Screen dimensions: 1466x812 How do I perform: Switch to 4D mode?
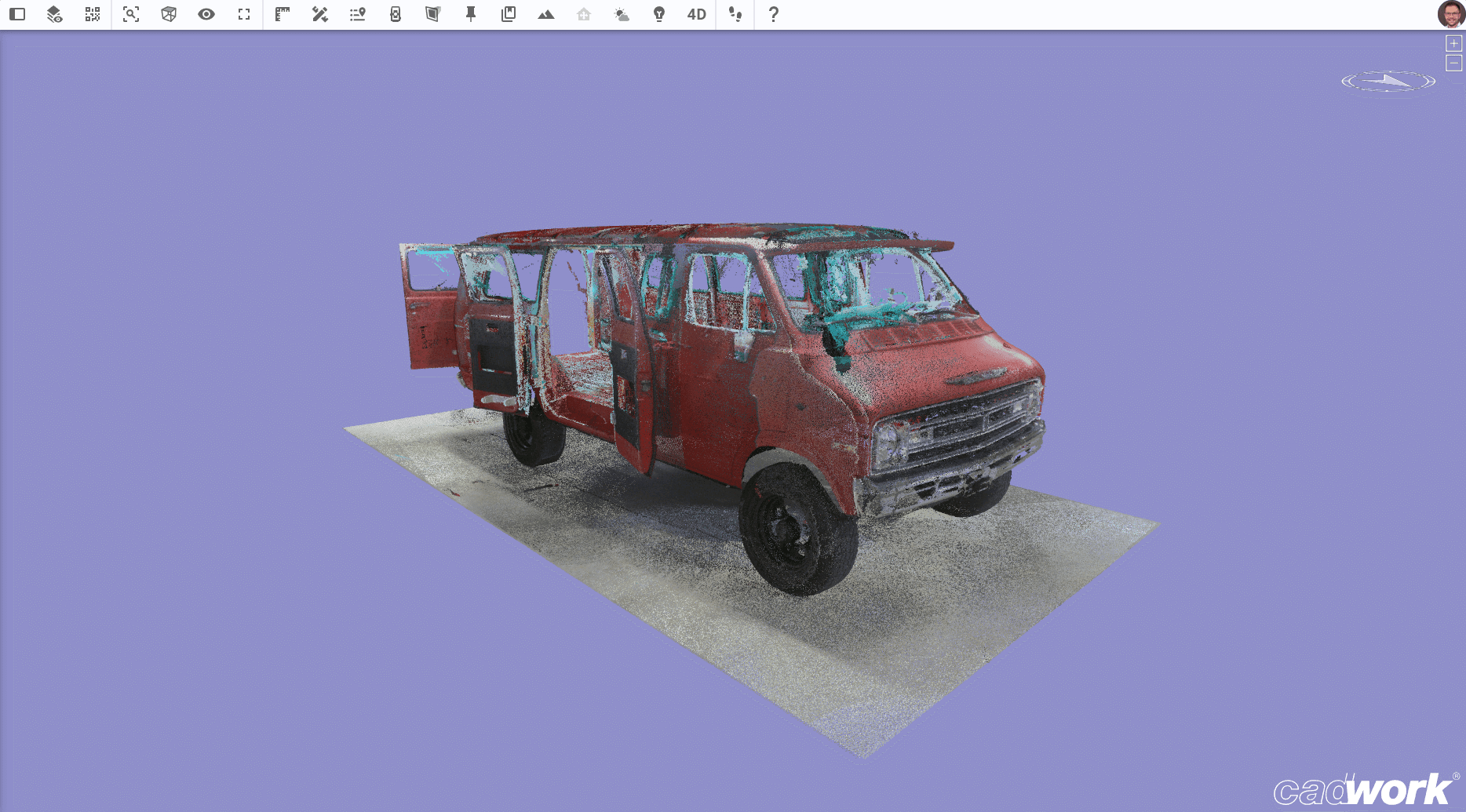pyautogui.click(x=694, y=14)
